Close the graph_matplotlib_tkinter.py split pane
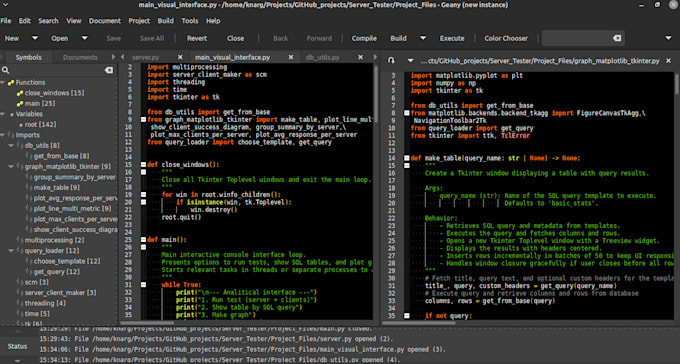680x364 pixels. (x=669, y=61)
